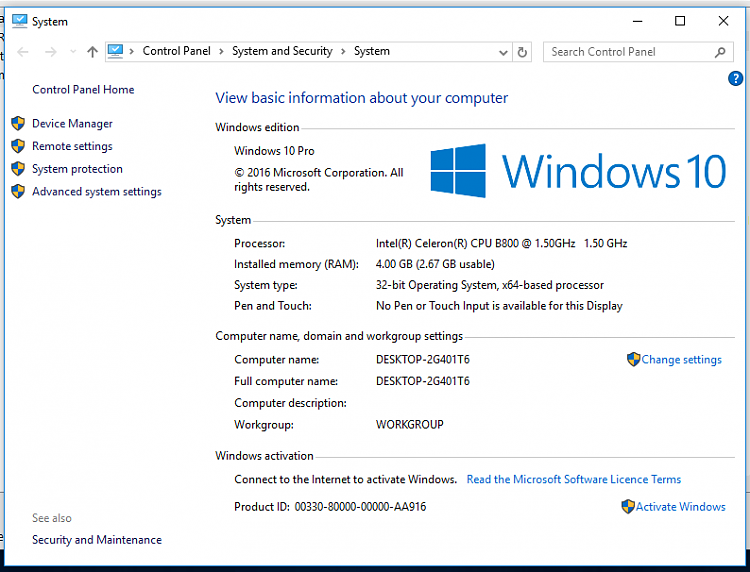
Task: Expand the address bar history dropdown
Action: tap(503, 52)
